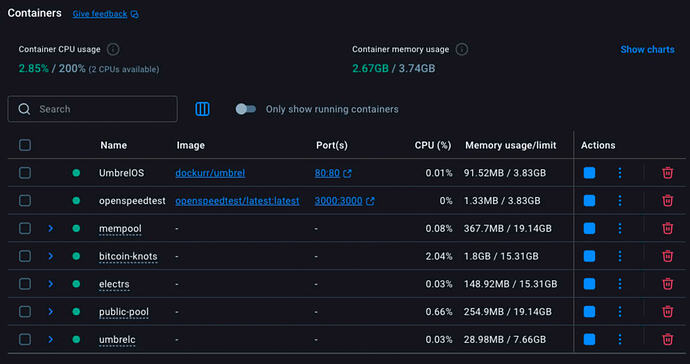Stop the electrs container
The image size is (690, 364).
point(589,283)
